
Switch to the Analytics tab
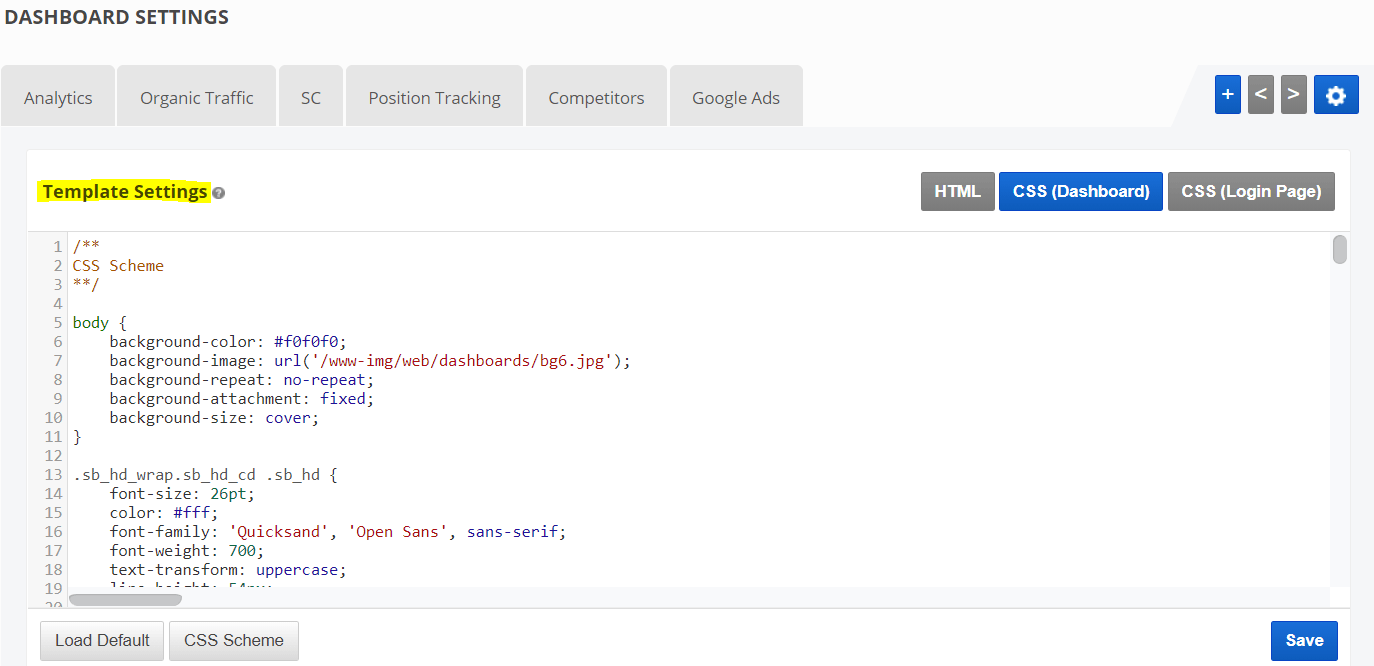(58, 98)
